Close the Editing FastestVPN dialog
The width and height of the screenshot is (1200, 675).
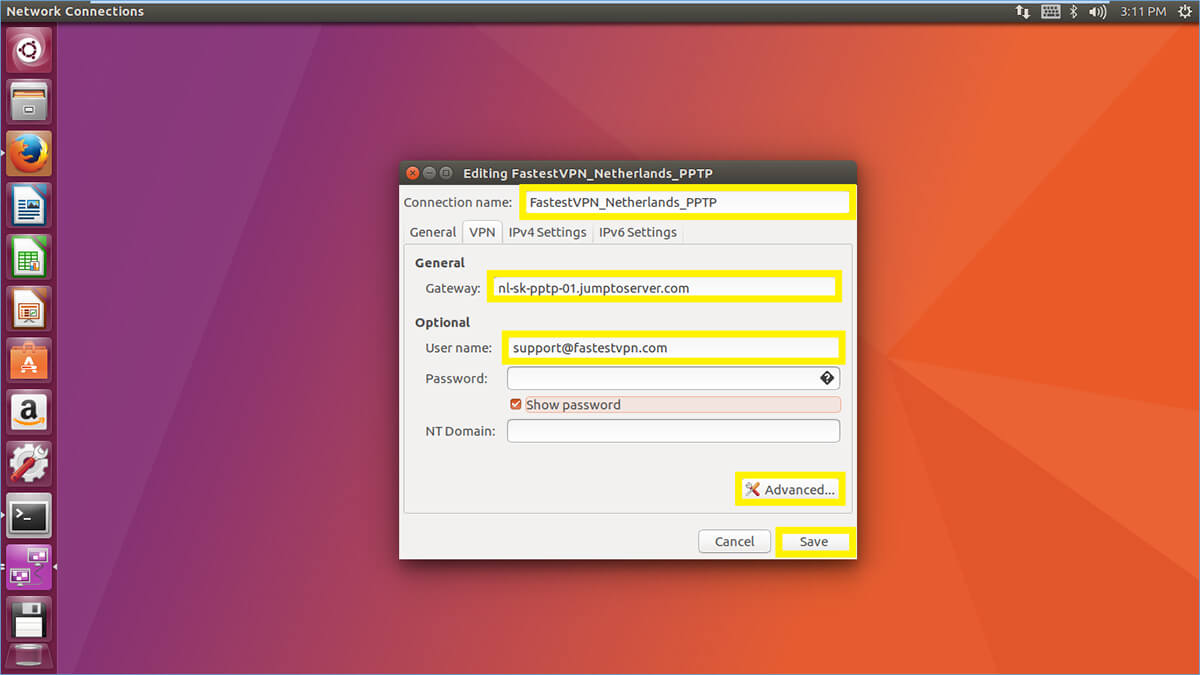tap(411, 173)
